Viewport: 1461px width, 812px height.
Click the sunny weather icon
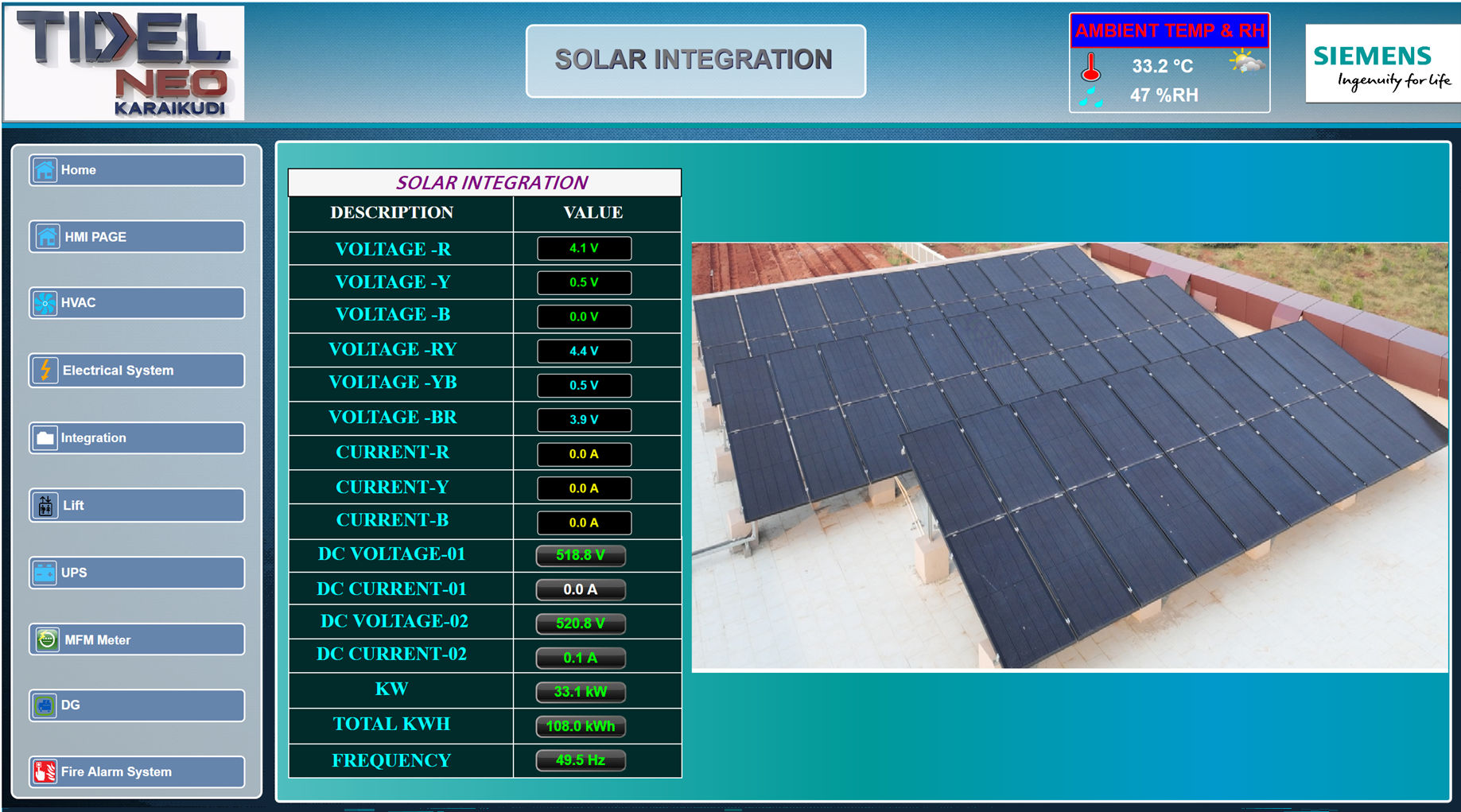pyautogui.click(x=1246, y=61)
